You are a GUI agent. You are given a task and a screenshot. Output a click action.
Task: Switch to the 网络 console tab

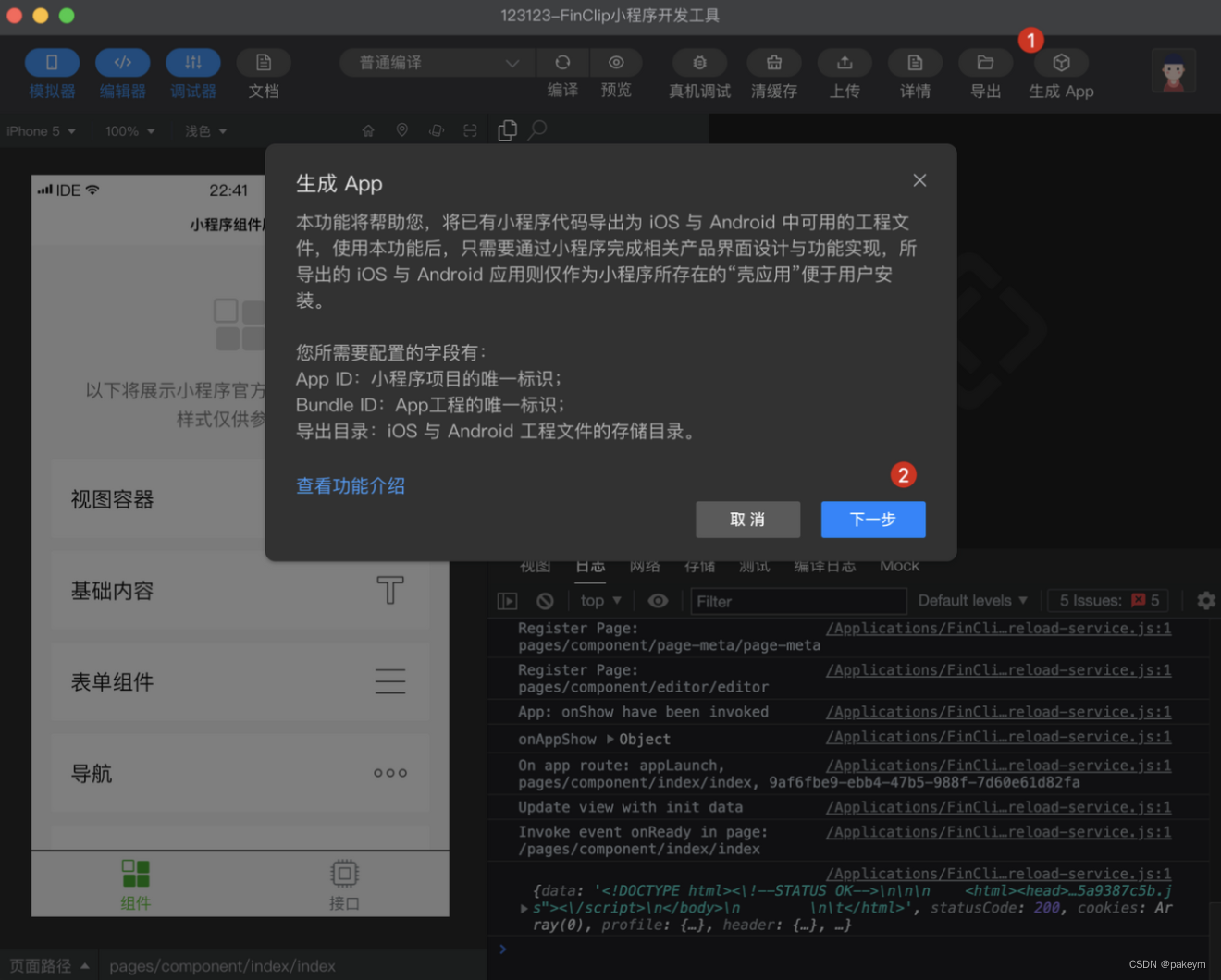coord(645,565)
